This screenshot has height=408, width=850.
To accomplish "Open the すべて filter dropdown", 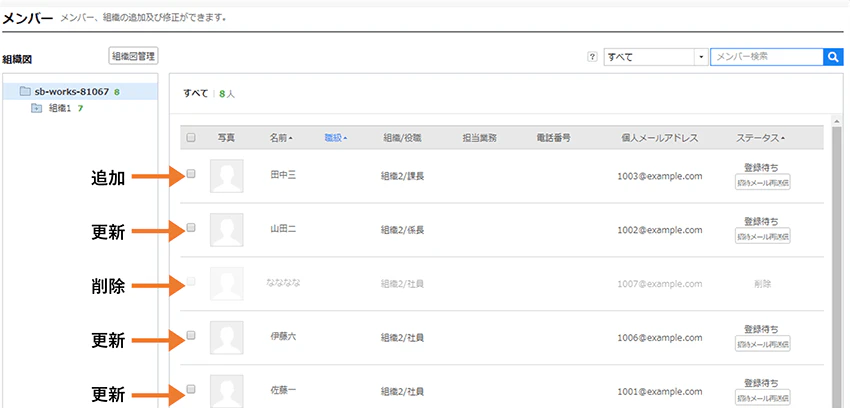I will point(656,57).
